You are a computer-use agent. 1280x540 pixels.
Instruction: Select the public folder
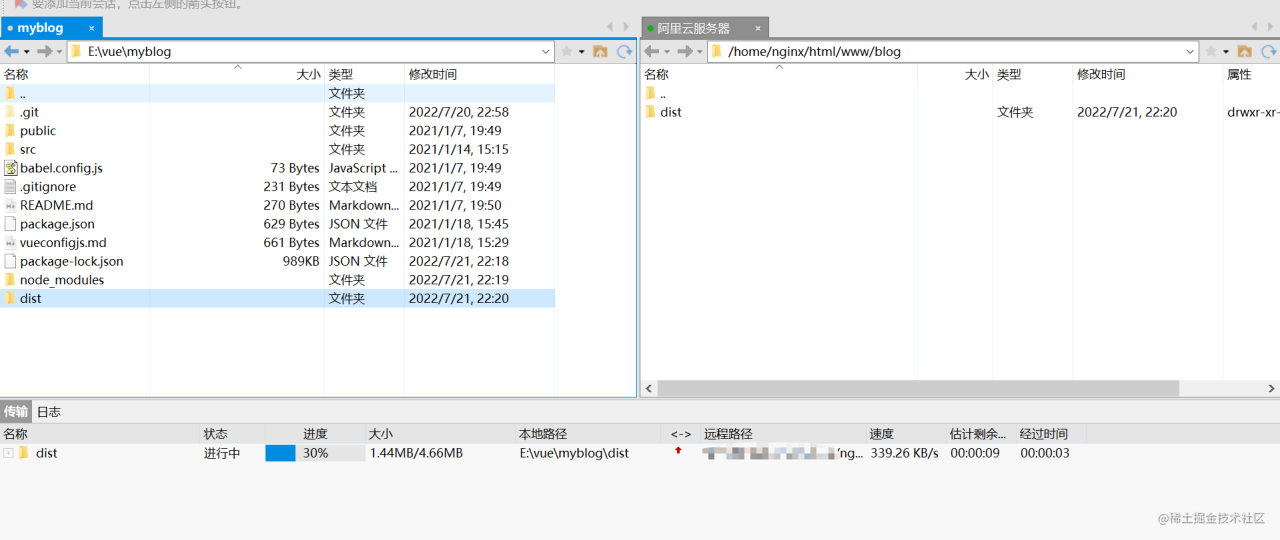277,130
